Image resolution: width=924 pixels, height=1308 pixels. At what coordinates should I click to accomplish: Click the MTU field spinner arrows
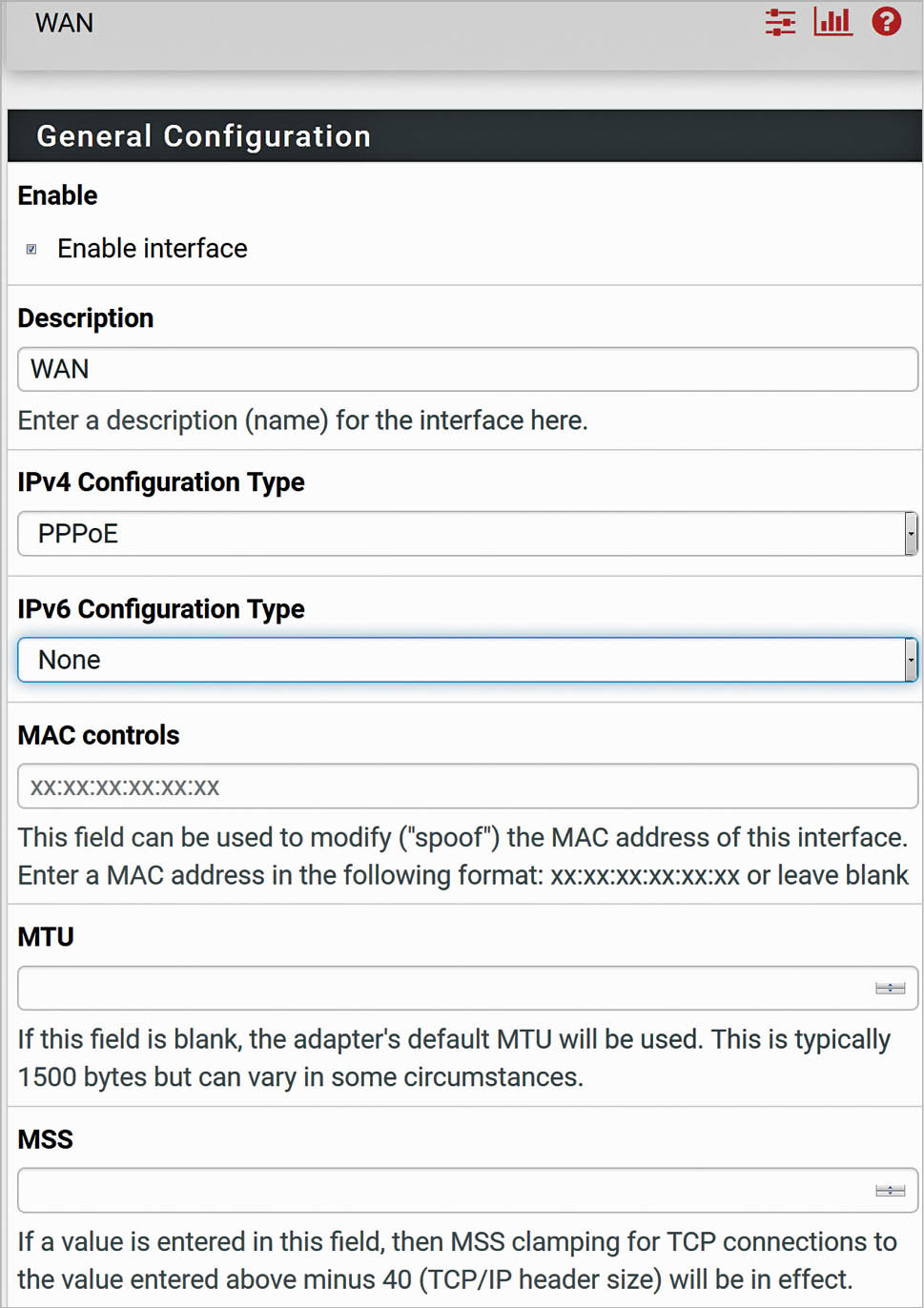coord(890,989)
